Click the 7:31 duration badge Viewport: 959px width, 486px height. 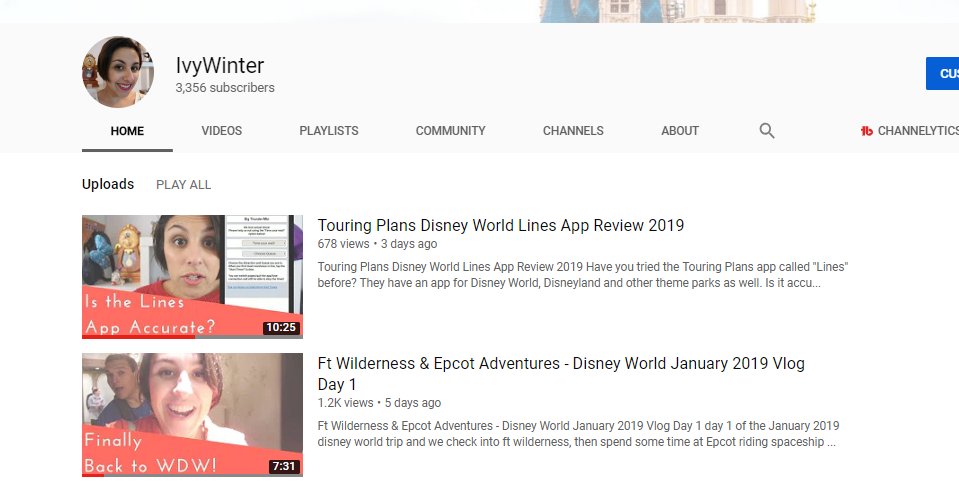(x=284, y=466)
